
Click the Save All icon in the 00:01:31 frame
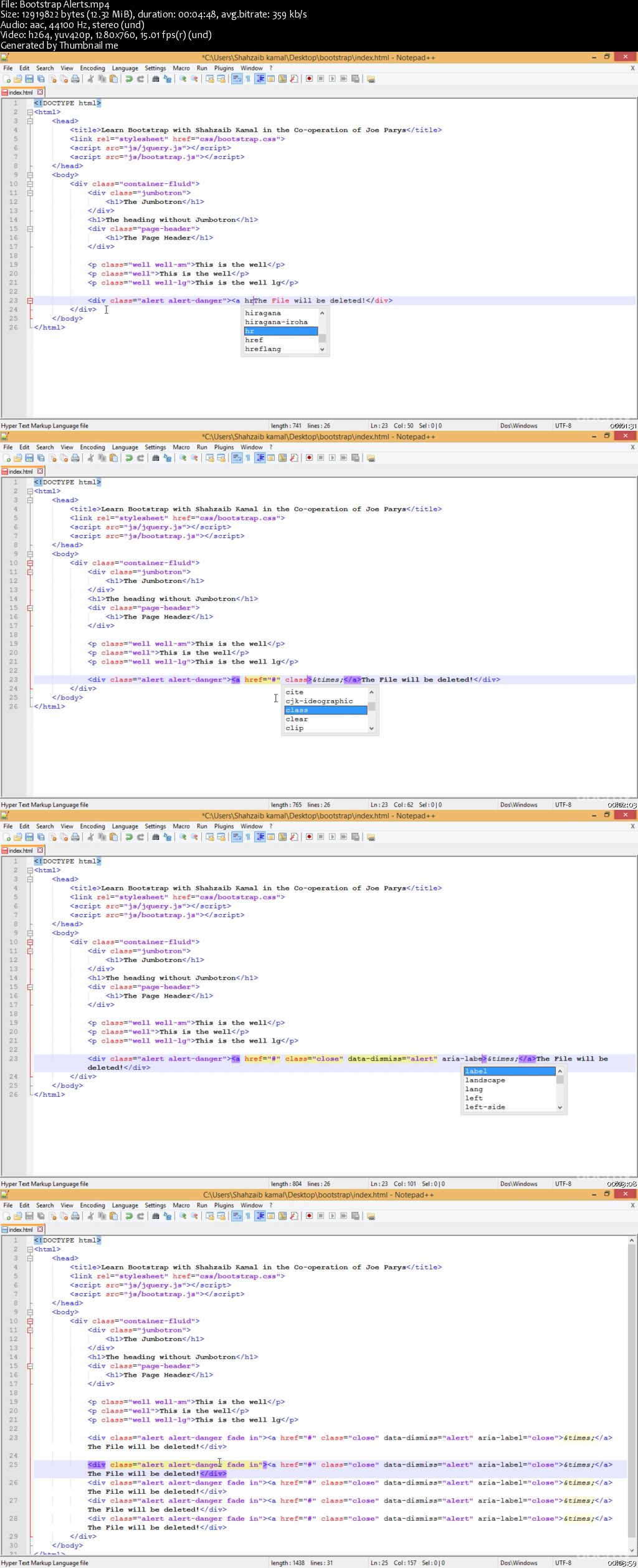(x=40, y=79)
